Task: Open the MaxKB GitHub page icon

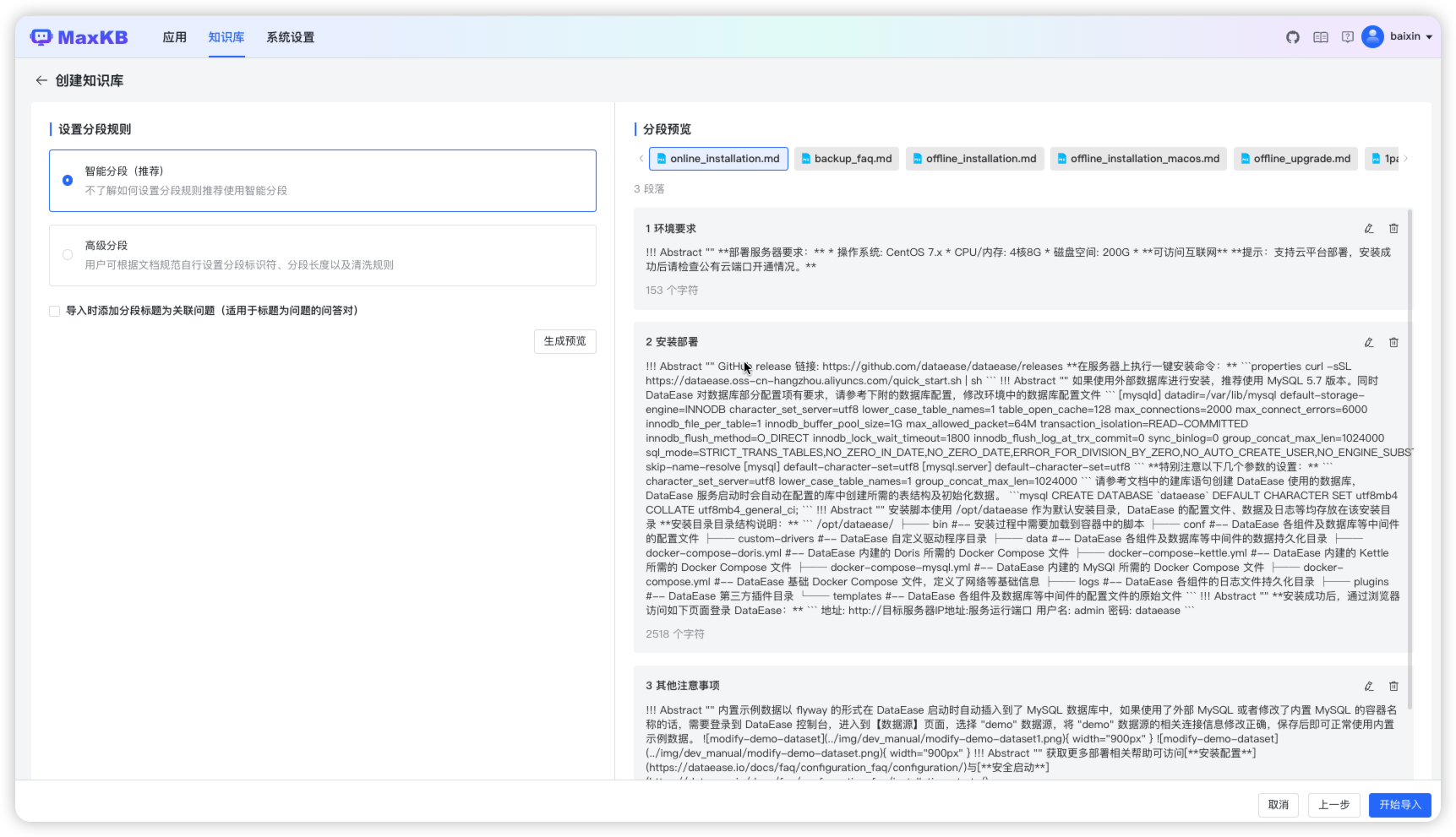Action: (1292, 37)
